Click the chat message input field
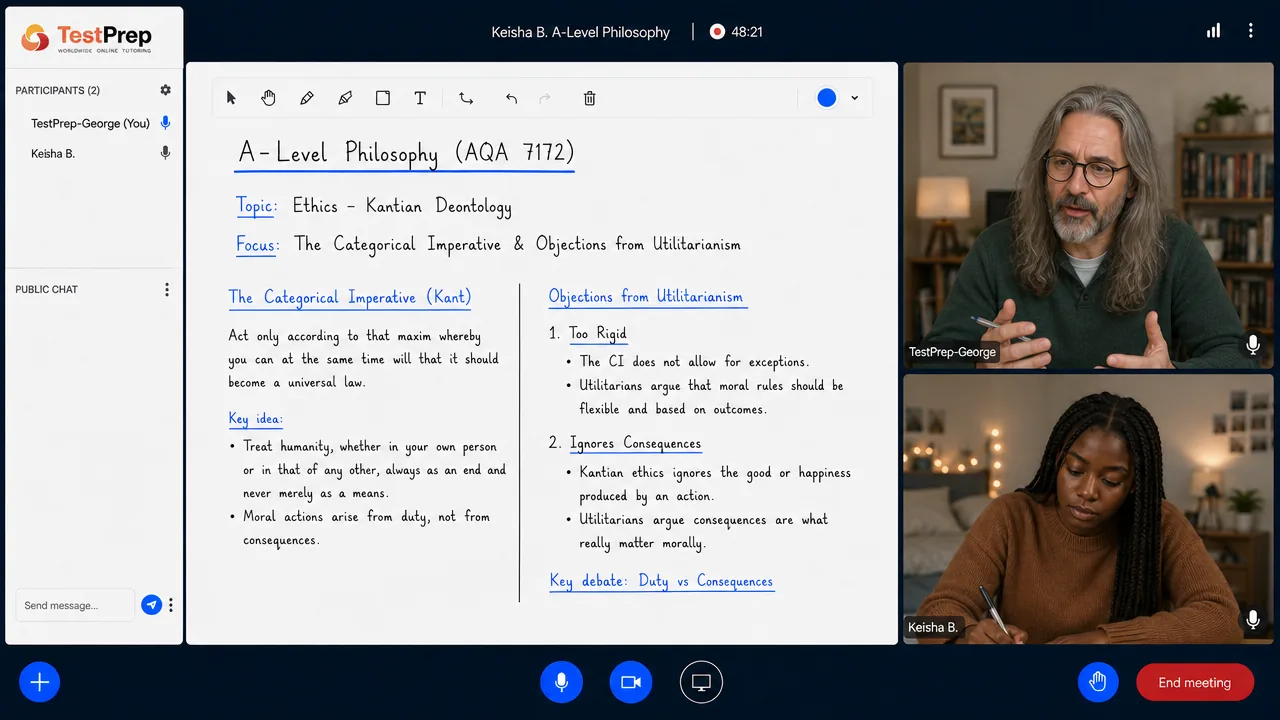 tap(75, 605)
